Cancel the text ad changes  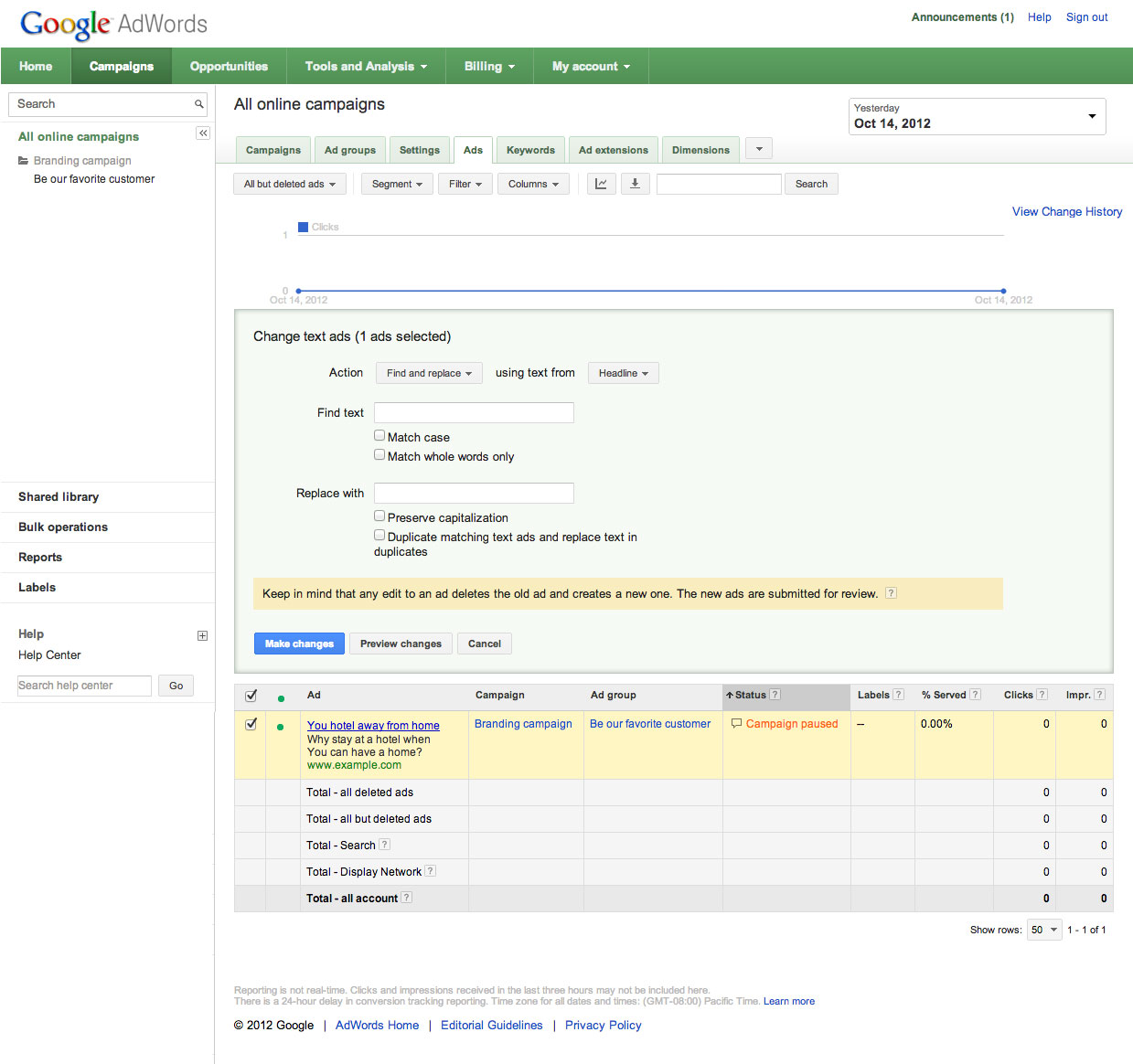485,644
